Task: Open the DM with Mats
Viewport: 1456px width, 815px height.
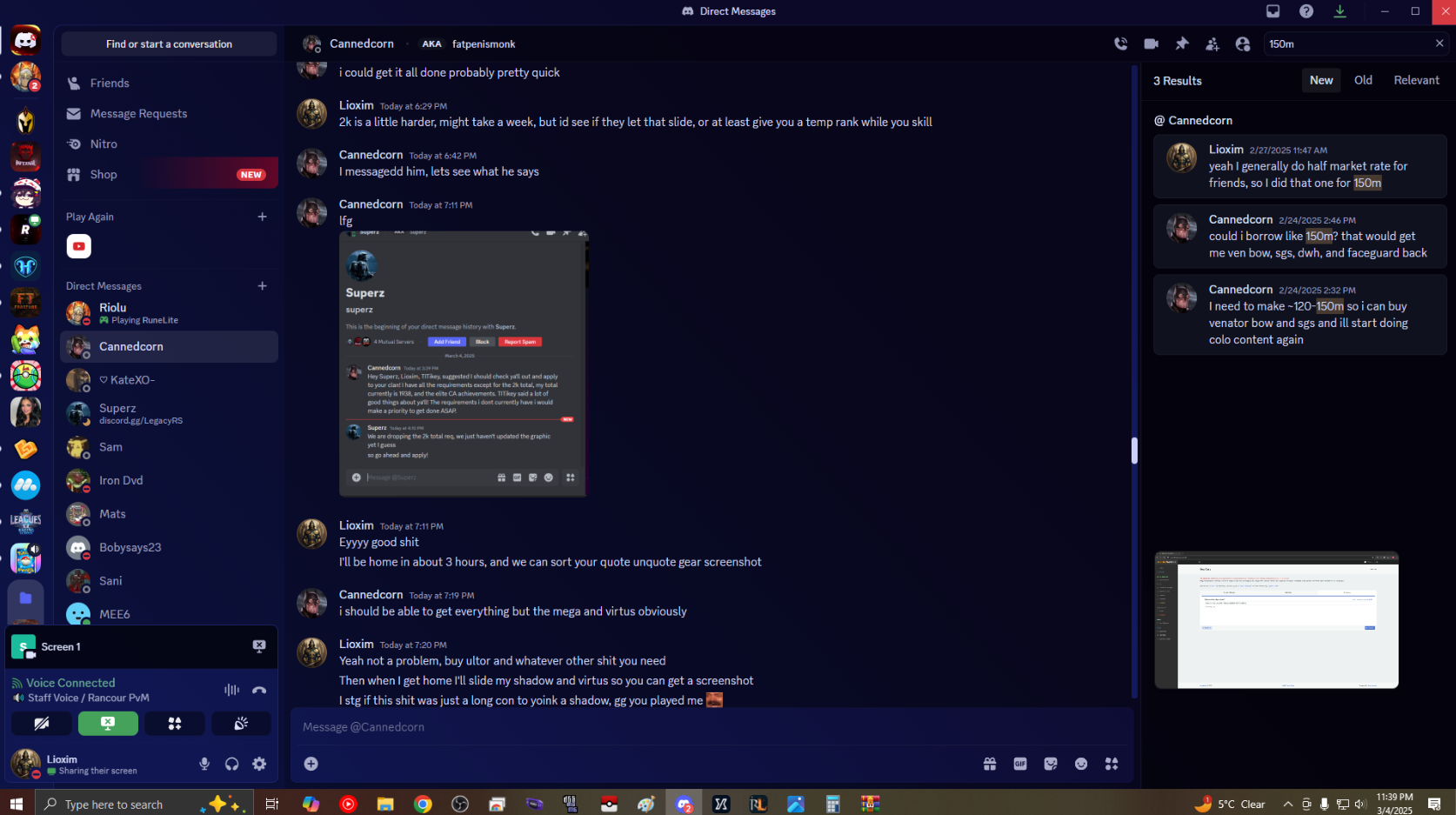Action: pyautogui.click(x=170, y=514)
